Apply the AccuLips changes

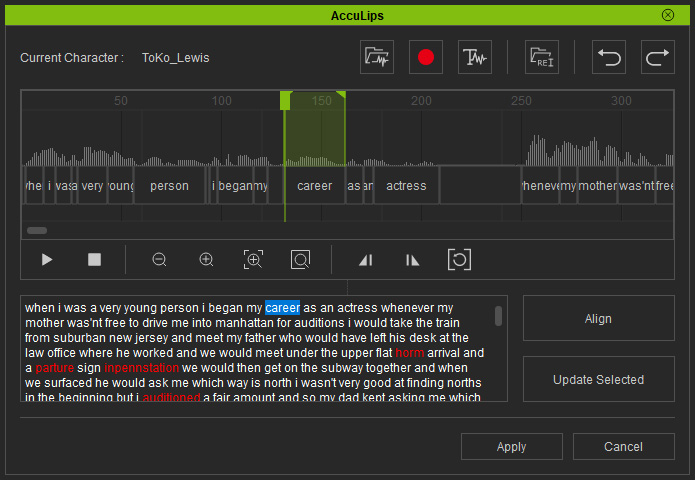point(511,446)
